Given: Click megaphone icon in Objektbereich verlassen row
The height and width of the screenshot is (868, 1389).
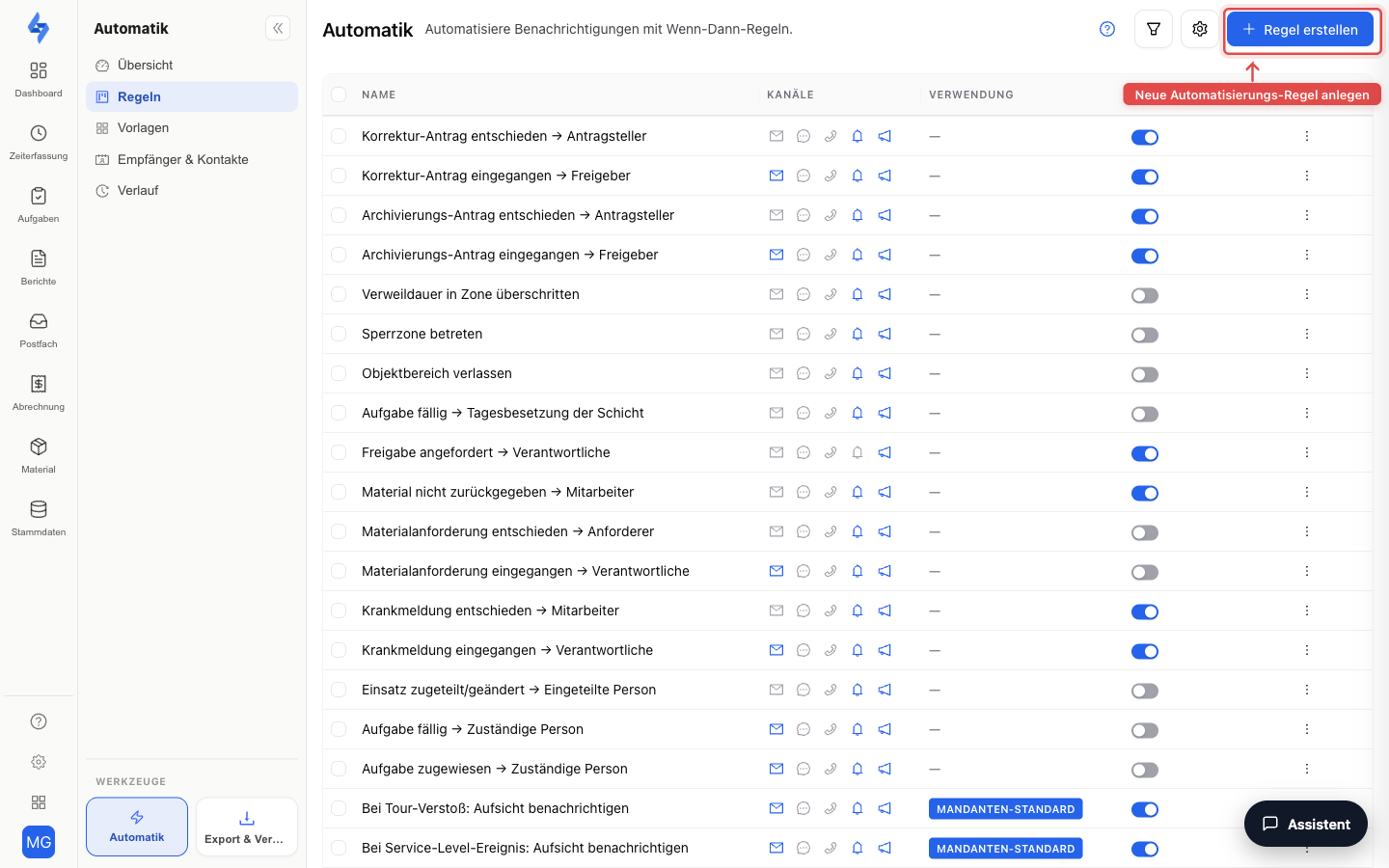Looking at the screenshot, I should [x=885, y=373].
